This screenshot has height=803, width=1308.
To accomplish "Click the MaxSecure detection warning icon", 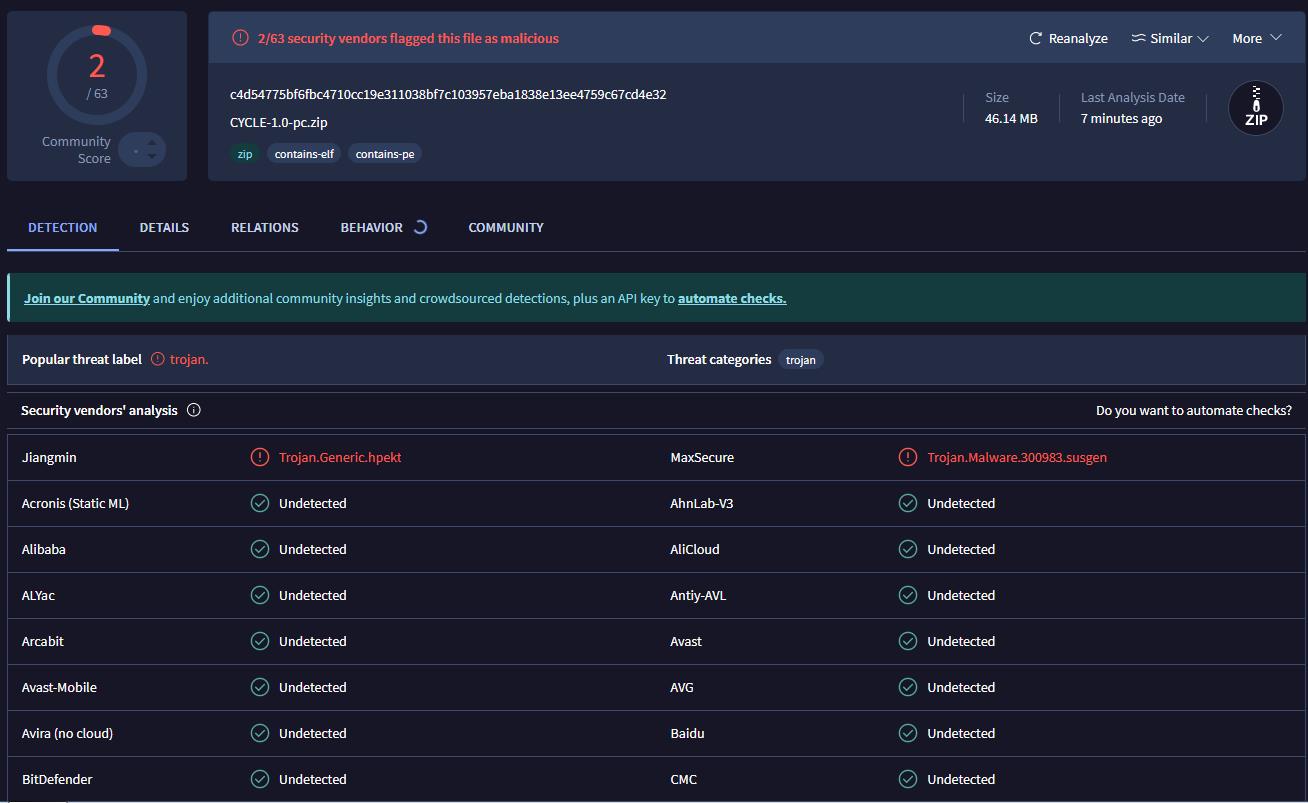I will click(x=908, y=457).
